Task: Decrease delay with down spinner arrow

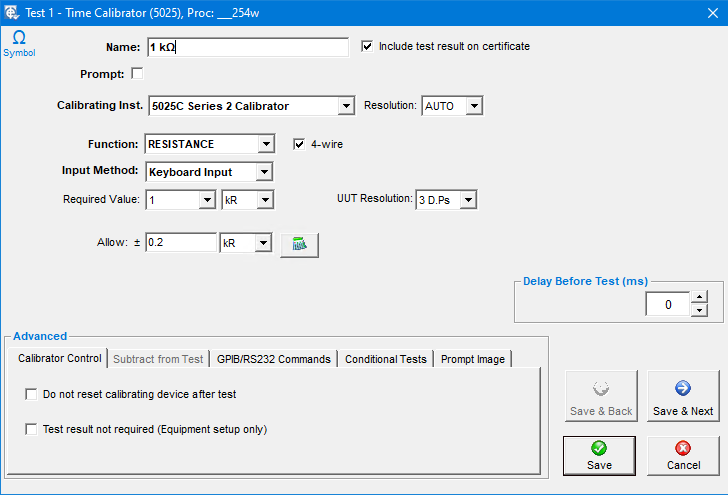Action: pyautogui.click(x=699, y=311)
